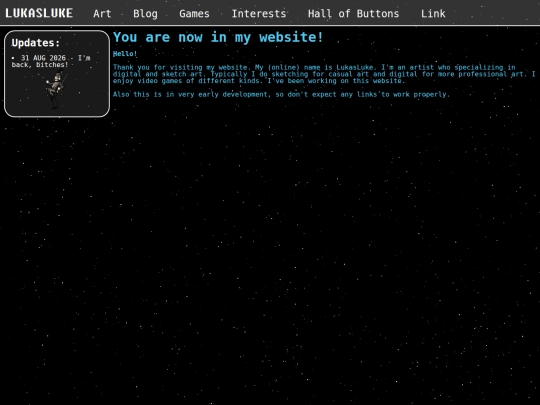This screenshot has height=405, width=540.
Task: Select the '31 AUG 2026' update entry
Action: coord(51,61)
